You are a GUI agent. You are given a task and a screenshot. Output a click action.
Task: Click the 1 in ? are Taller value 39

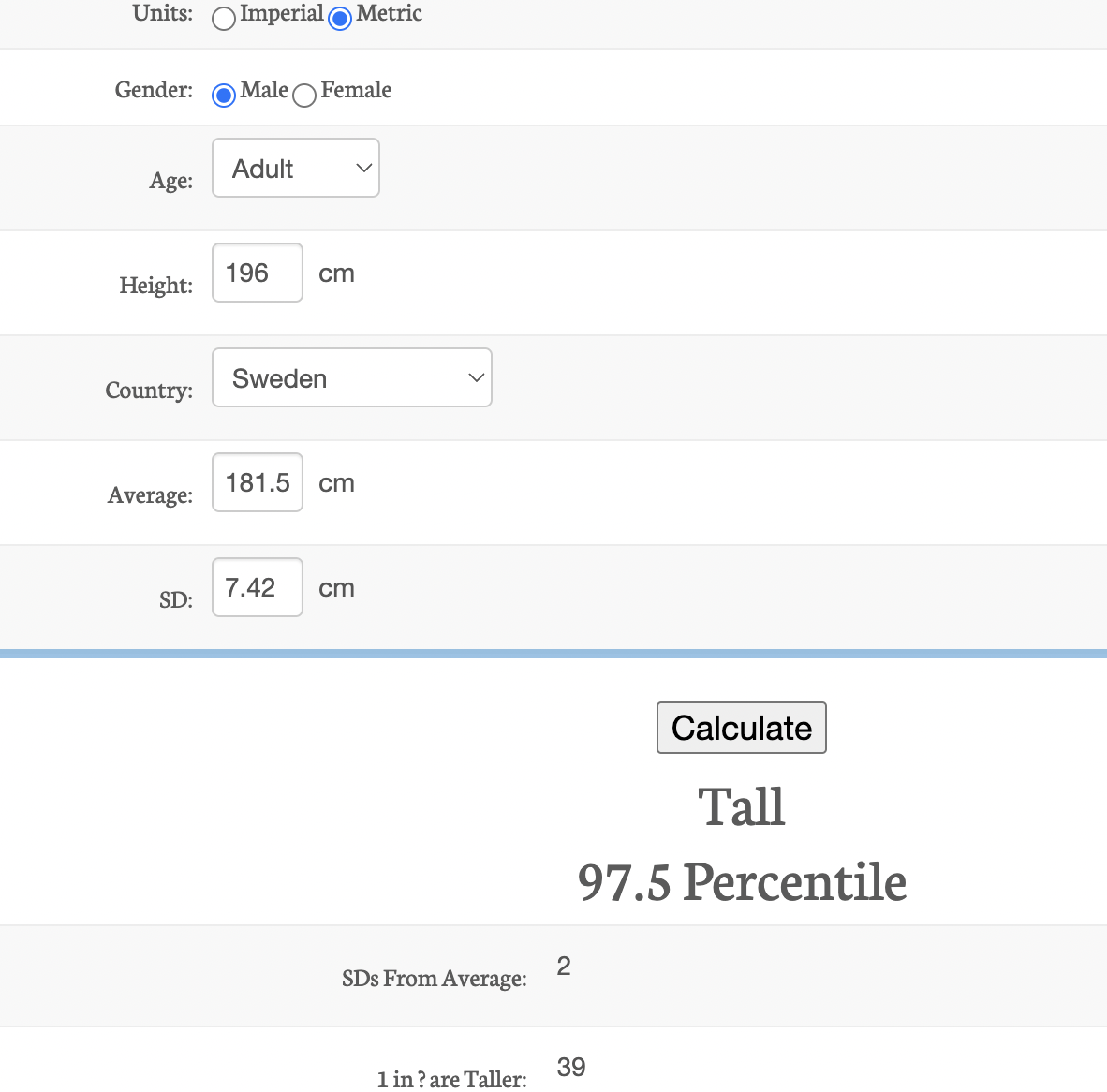point(571,1067)
